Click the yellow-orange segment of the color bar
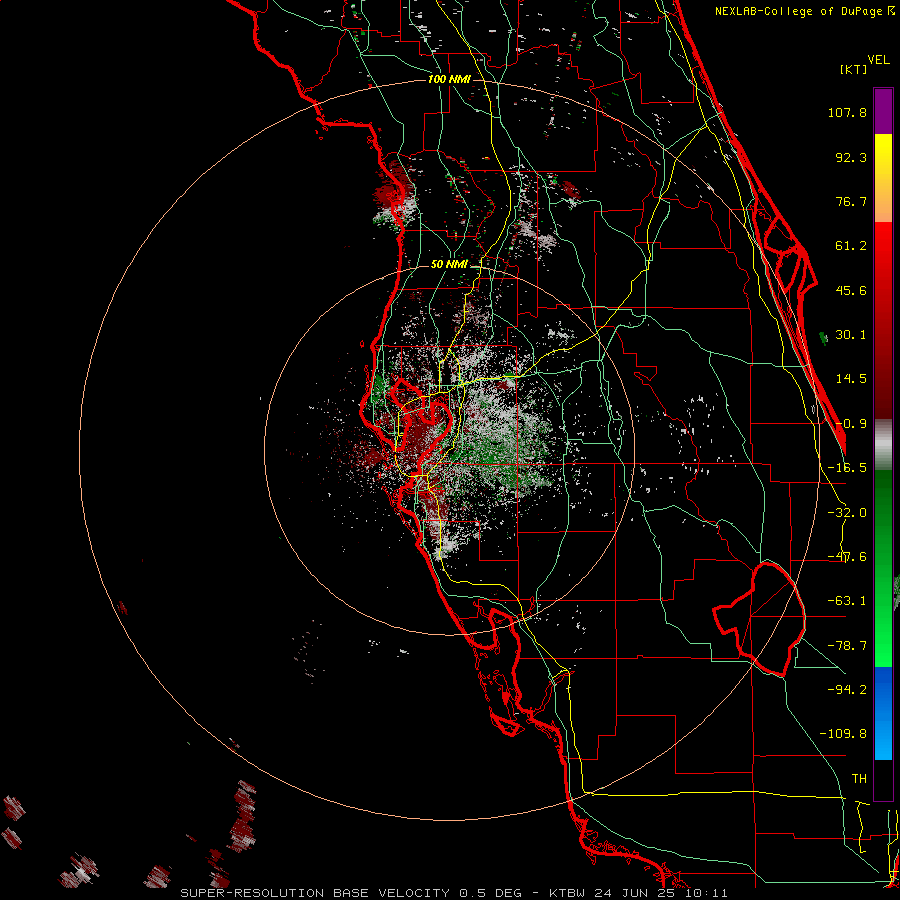Screen dimensions: 900x900 coord(883,178)
